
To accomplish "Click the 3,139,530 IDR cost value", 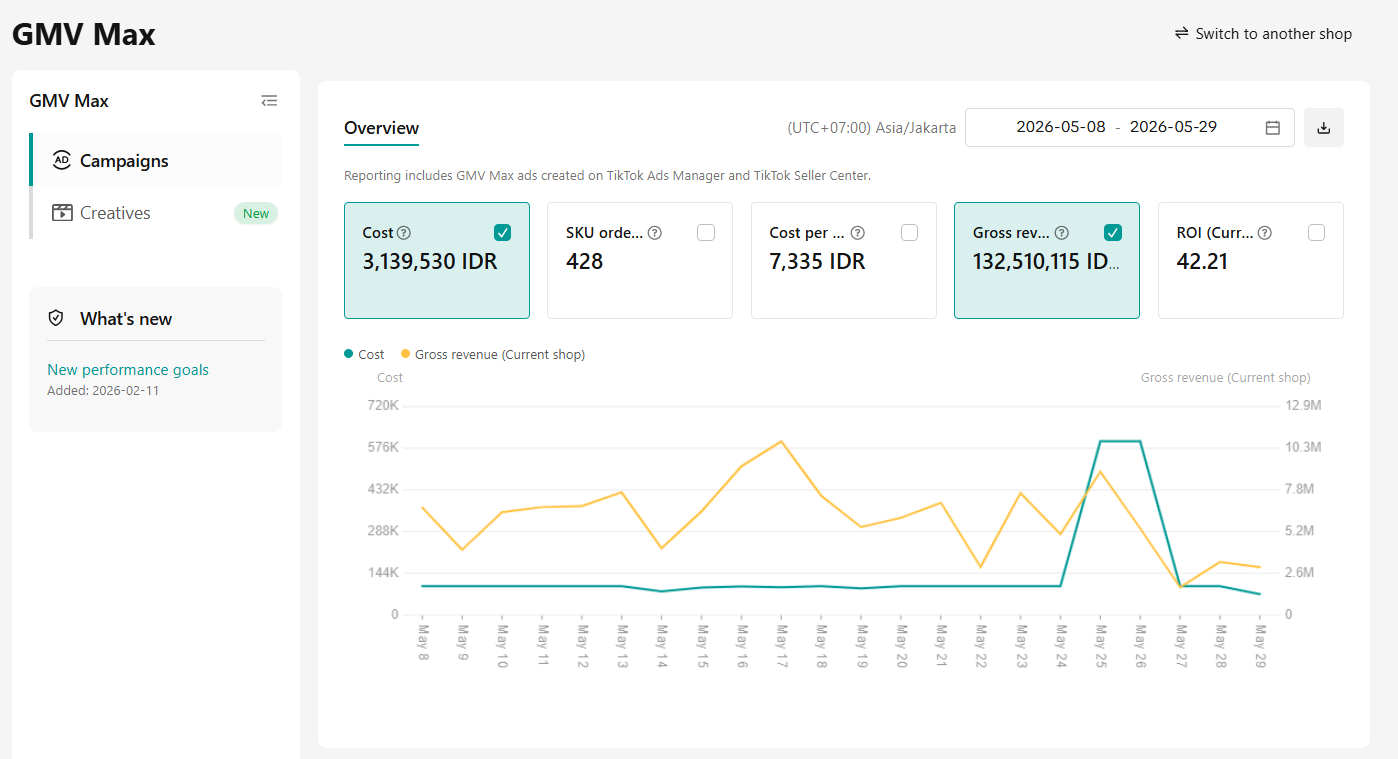I will (430, 262).
